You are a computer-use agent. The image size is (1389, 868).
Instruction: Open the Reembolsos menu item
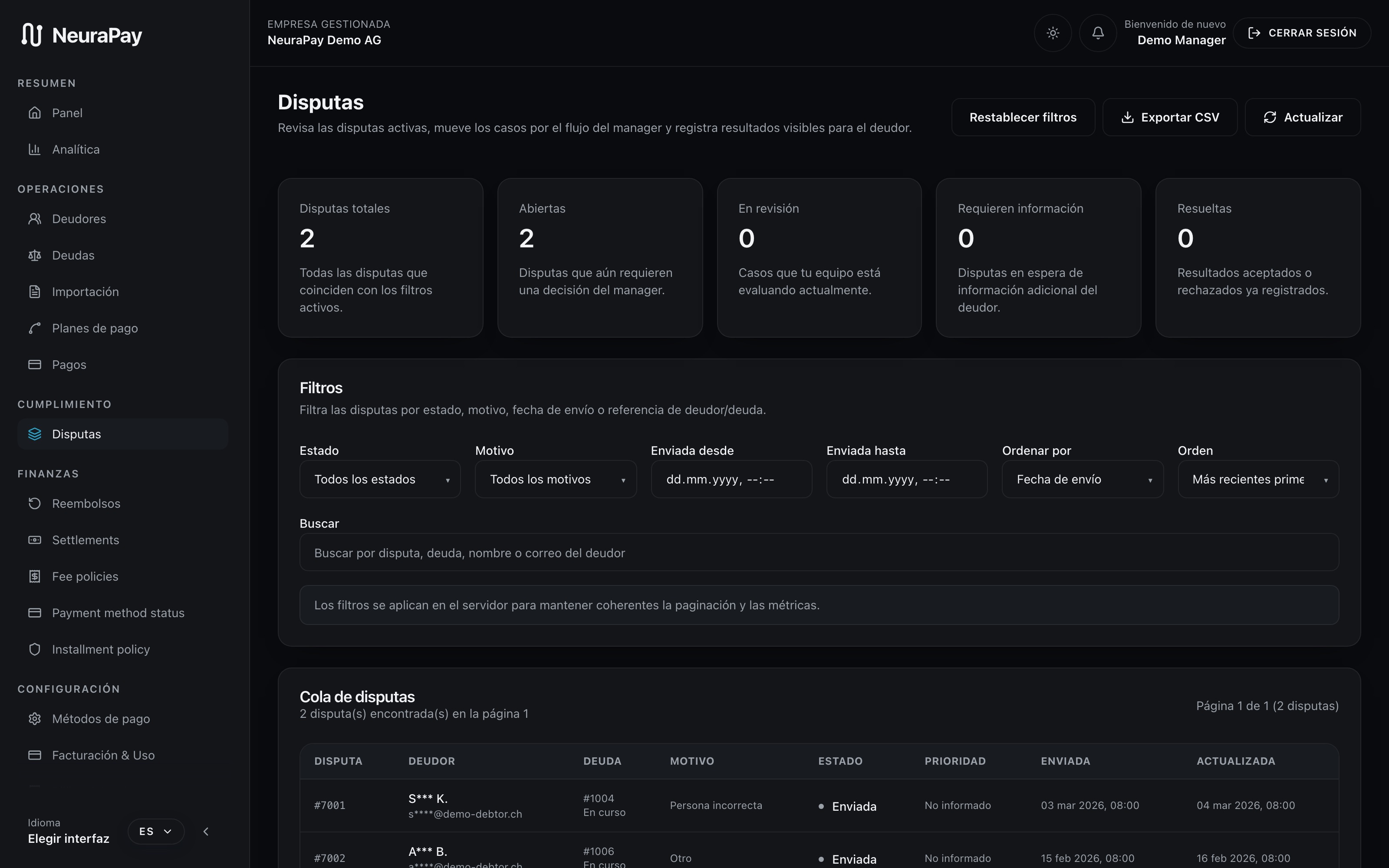coord(122,503)
